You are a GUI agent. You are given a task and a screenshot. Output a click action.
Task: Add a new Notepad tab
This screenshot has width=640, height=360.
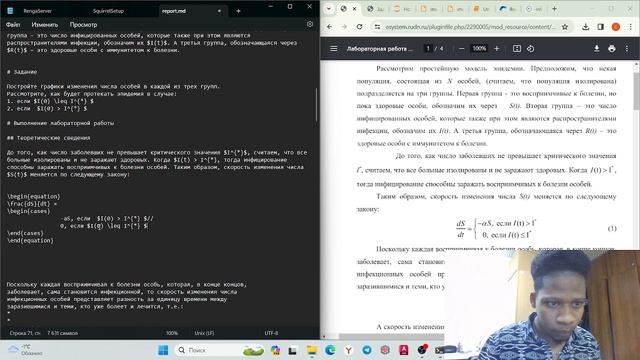click(238, 11)
